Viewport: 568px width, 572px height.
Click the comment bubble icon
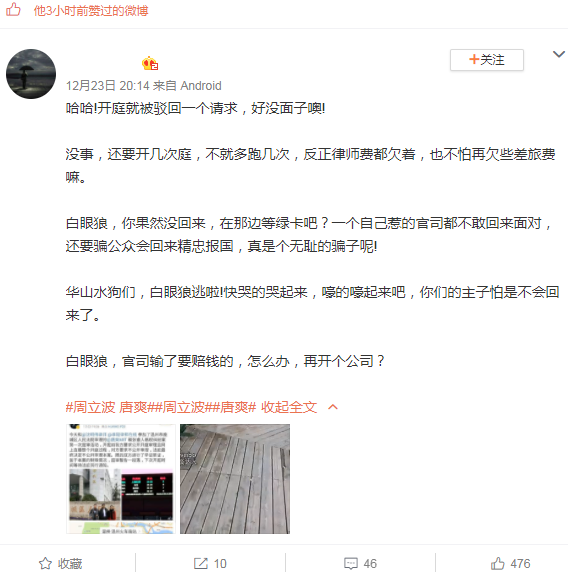(x=351, y=563)
